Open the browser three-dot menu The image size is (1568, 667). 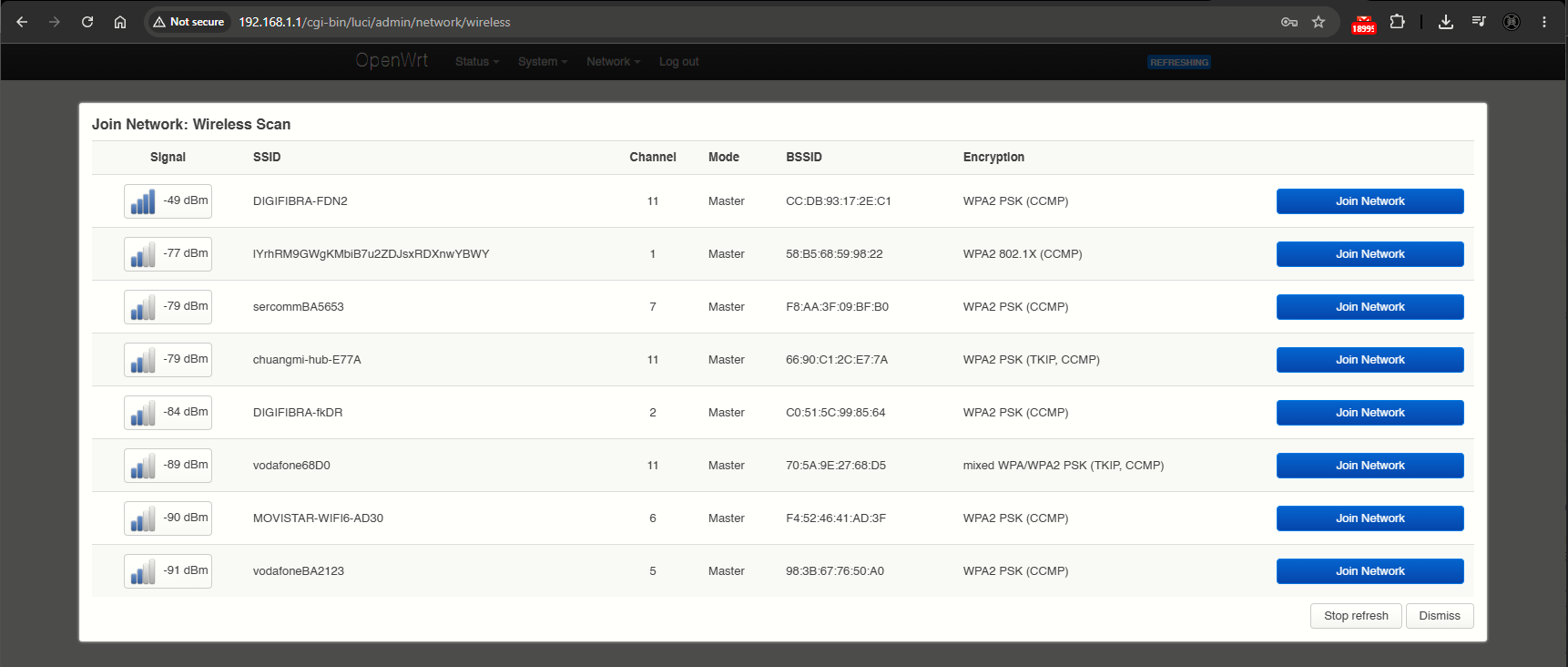coord(1544,22)
